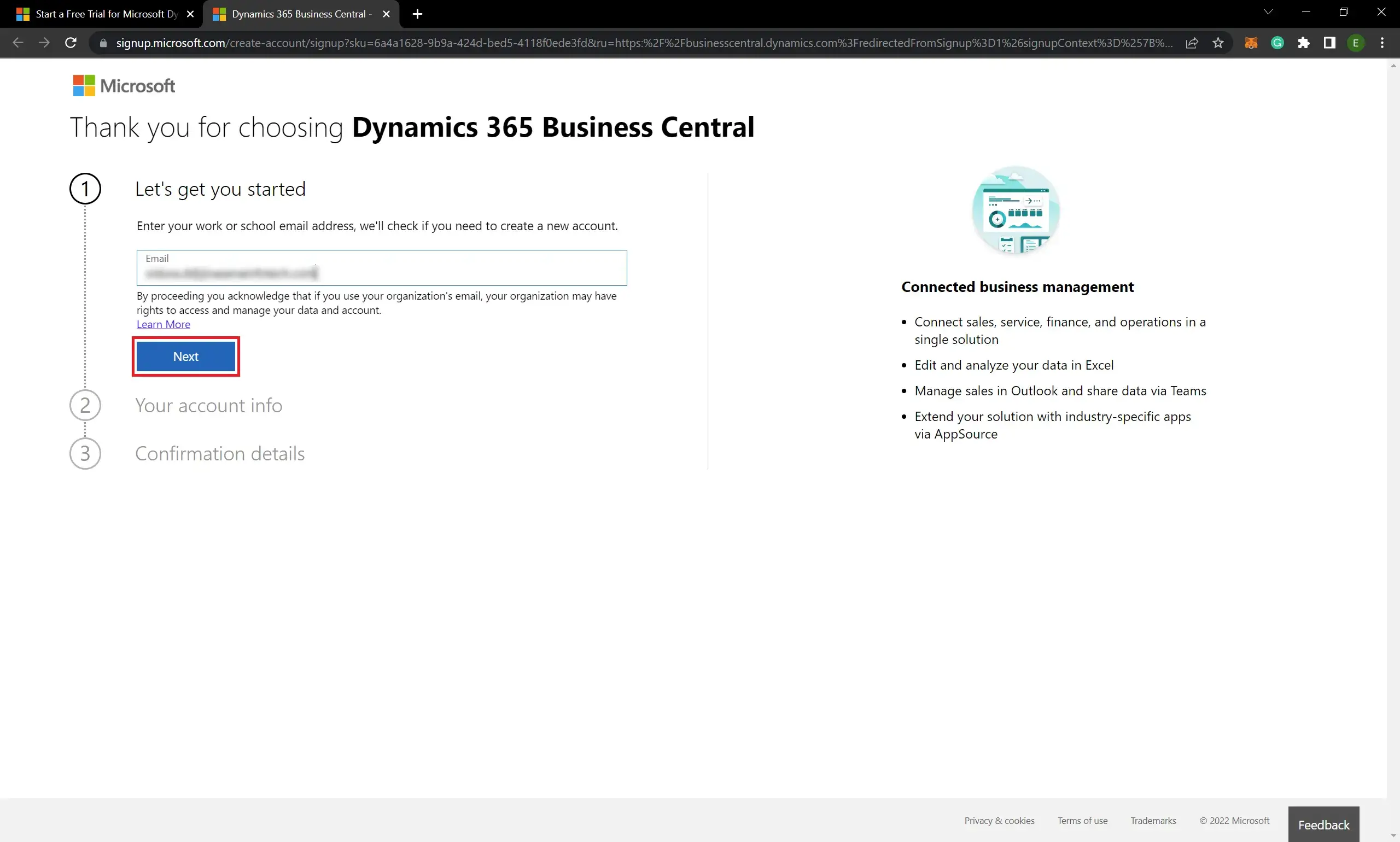
Task: Click the browser back arrow
Action: point(17,43)
